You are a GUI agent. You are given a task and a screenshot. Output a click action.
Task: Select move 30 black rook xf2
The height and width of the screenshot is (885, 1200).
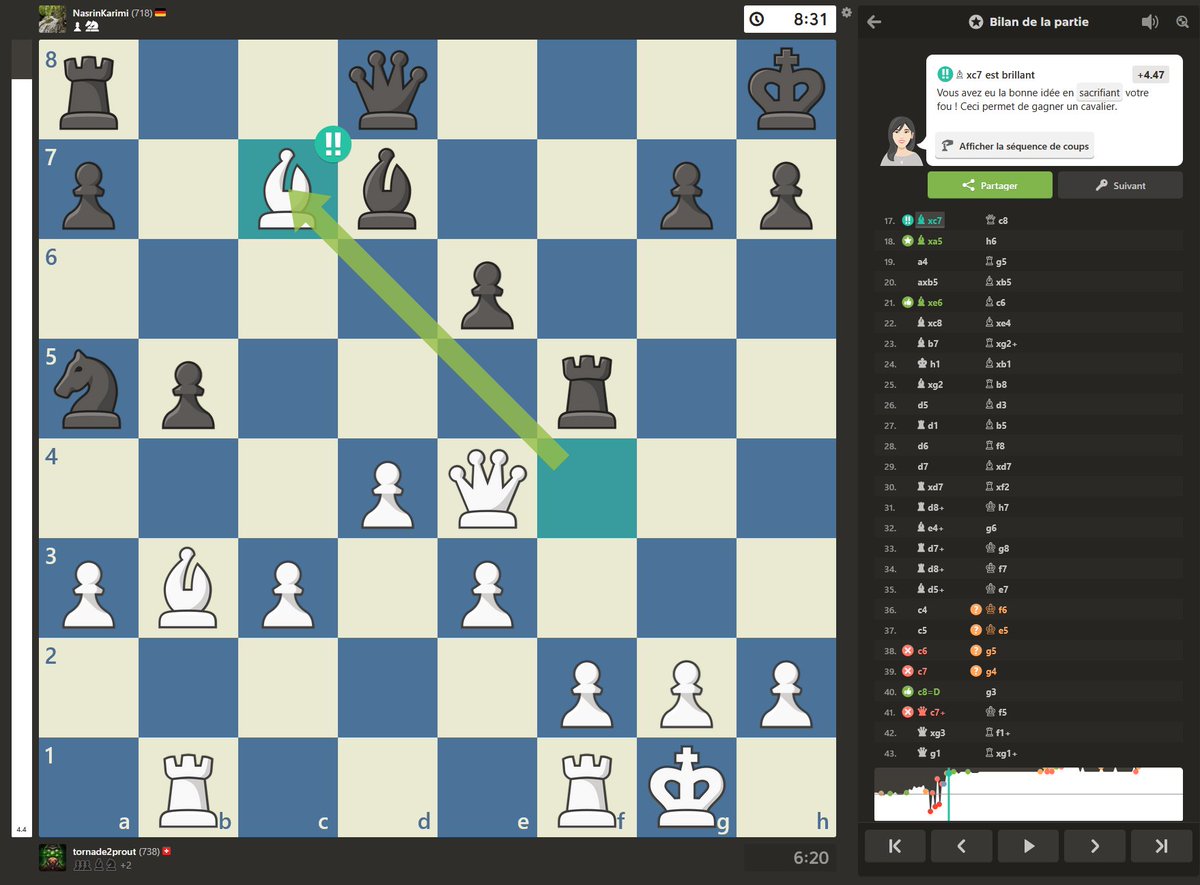998,487
